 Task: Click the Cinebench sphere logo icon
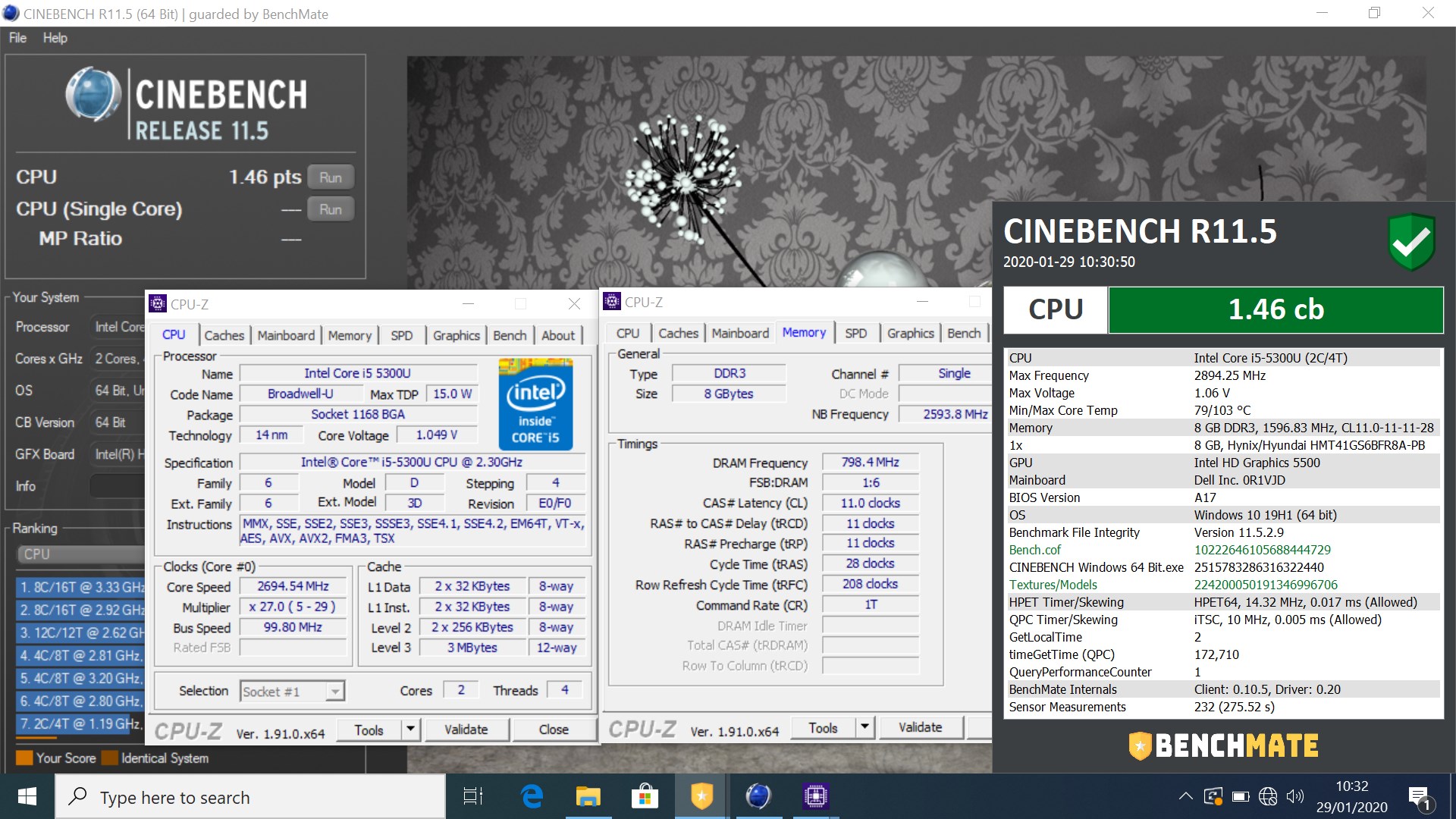click(x=93, y=96)
